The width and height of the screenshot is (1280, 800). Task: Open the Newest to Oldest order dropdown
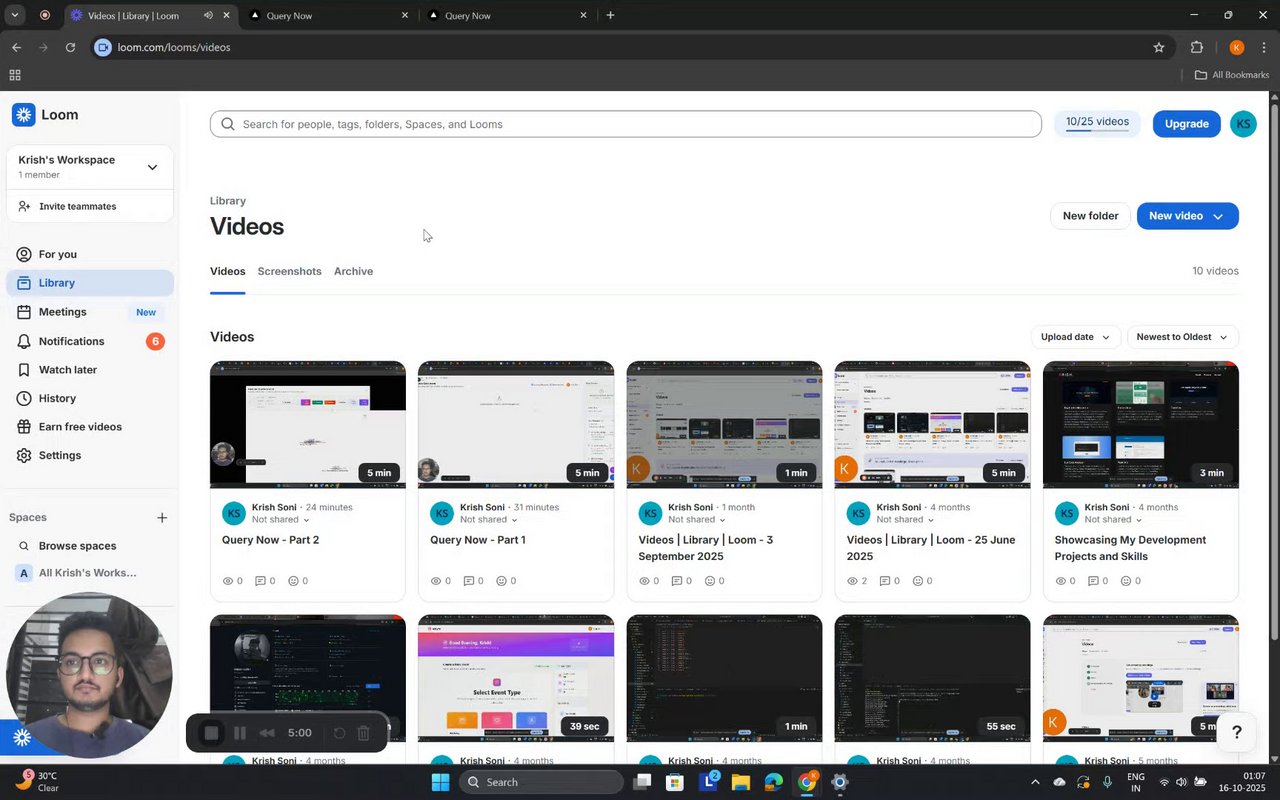tap(1182, 337)
